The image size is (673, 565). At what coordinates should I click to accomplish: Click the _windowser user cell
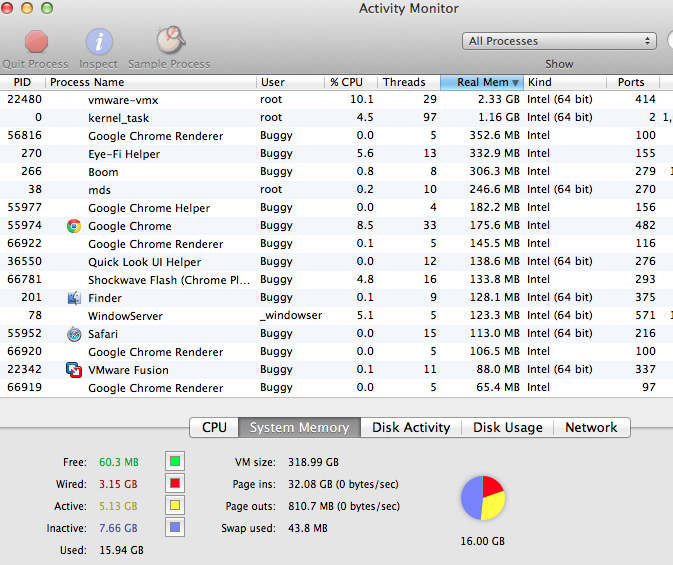click(x=291, y=316)
